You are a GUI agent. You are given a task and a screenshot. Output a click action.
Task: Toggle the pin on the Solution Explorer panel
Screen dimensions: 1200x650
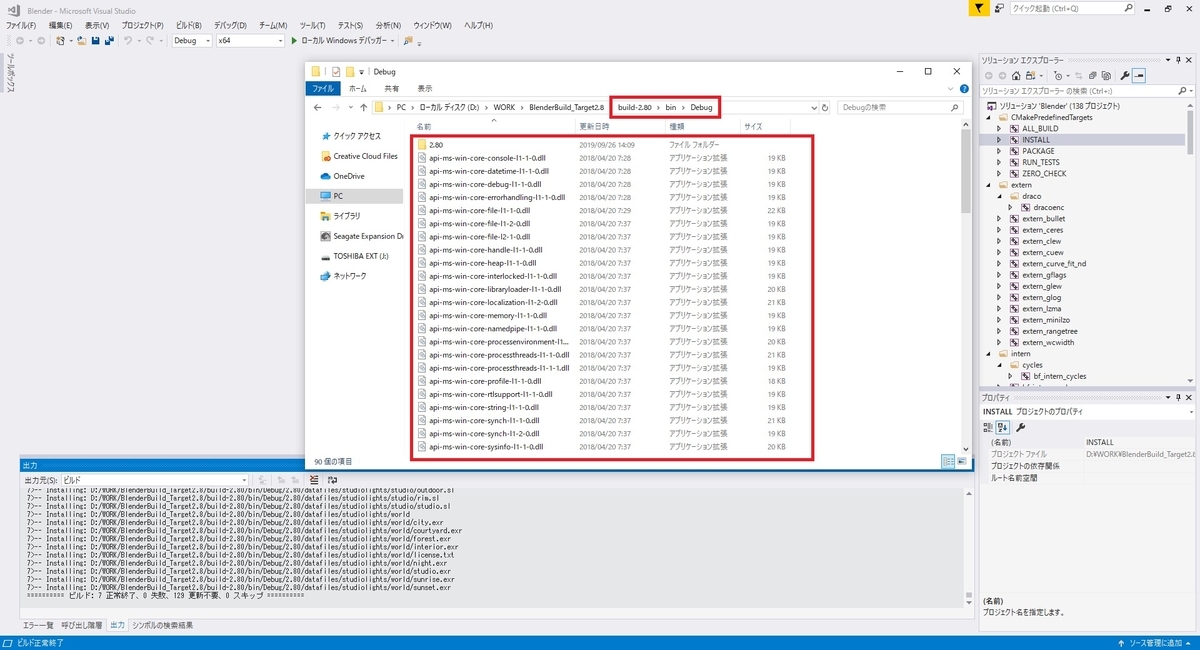coord(1179,60)
